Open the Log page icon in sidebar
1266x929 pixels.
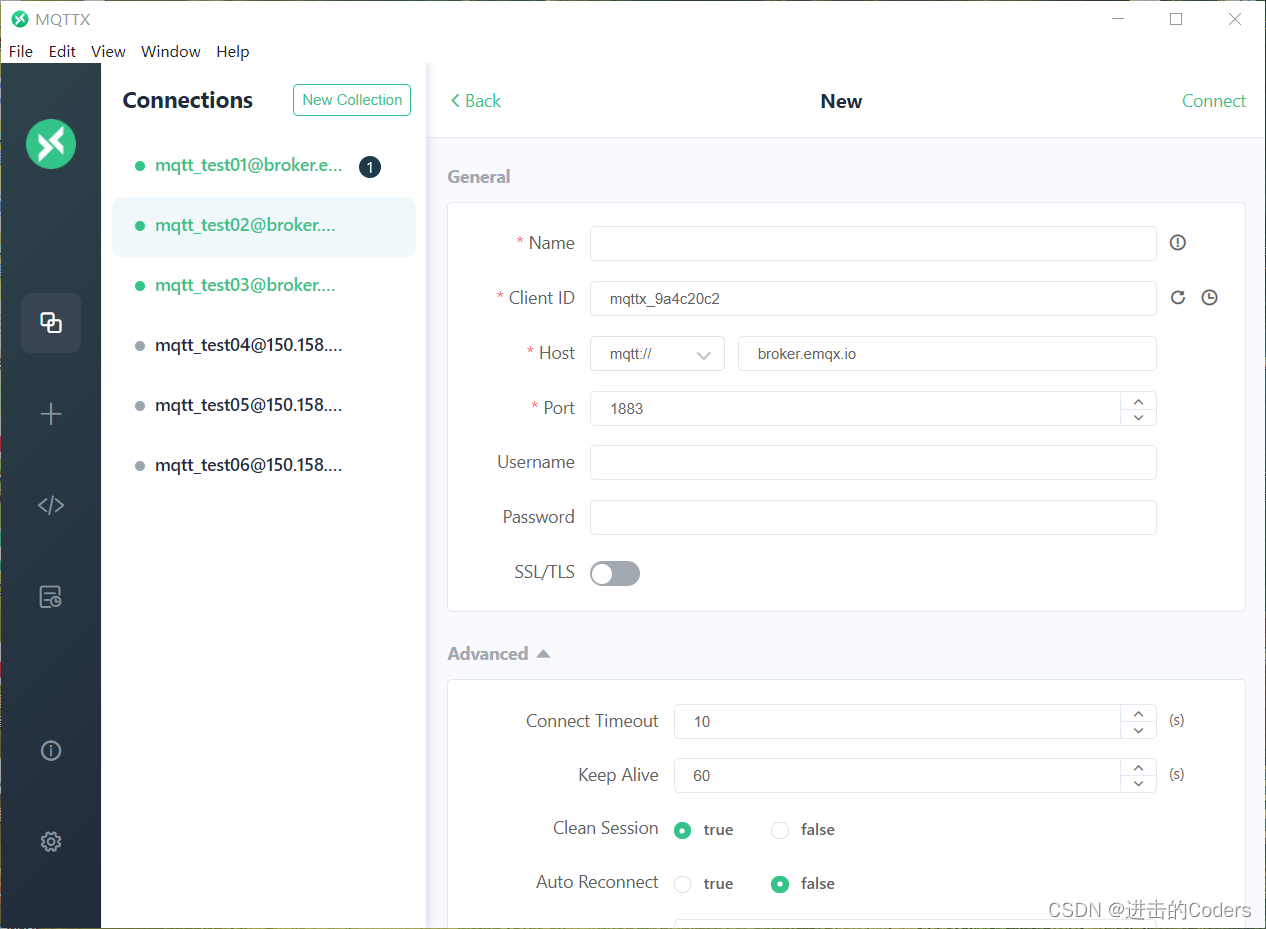51,597
